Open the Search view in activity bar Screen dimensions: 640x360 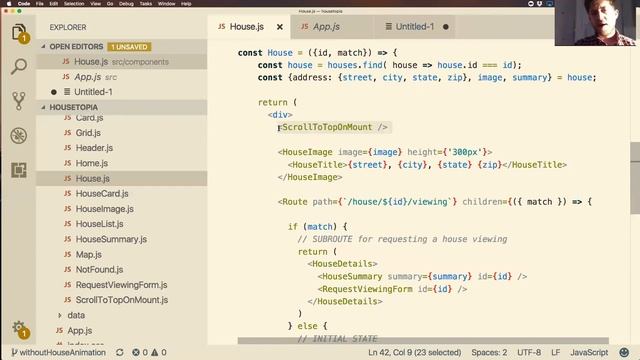pos(19,66)
